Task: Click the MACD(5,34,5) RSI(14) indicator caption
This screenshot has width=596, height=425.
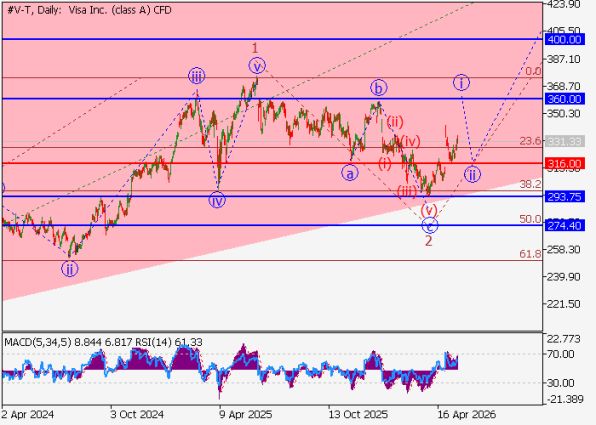Action: (x=103, y=342)
